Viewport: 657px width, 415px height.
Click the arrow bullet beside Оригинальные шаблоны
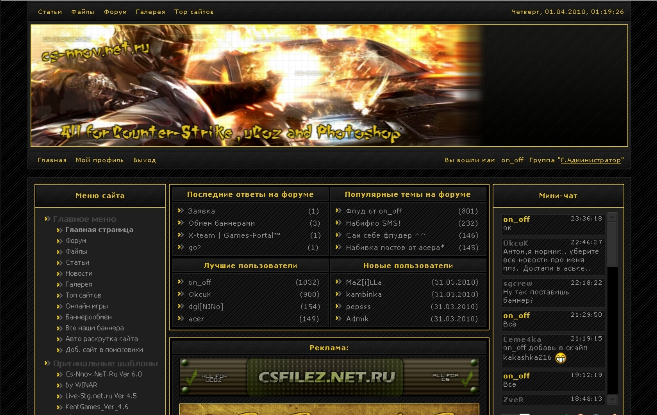click(47, 363)
